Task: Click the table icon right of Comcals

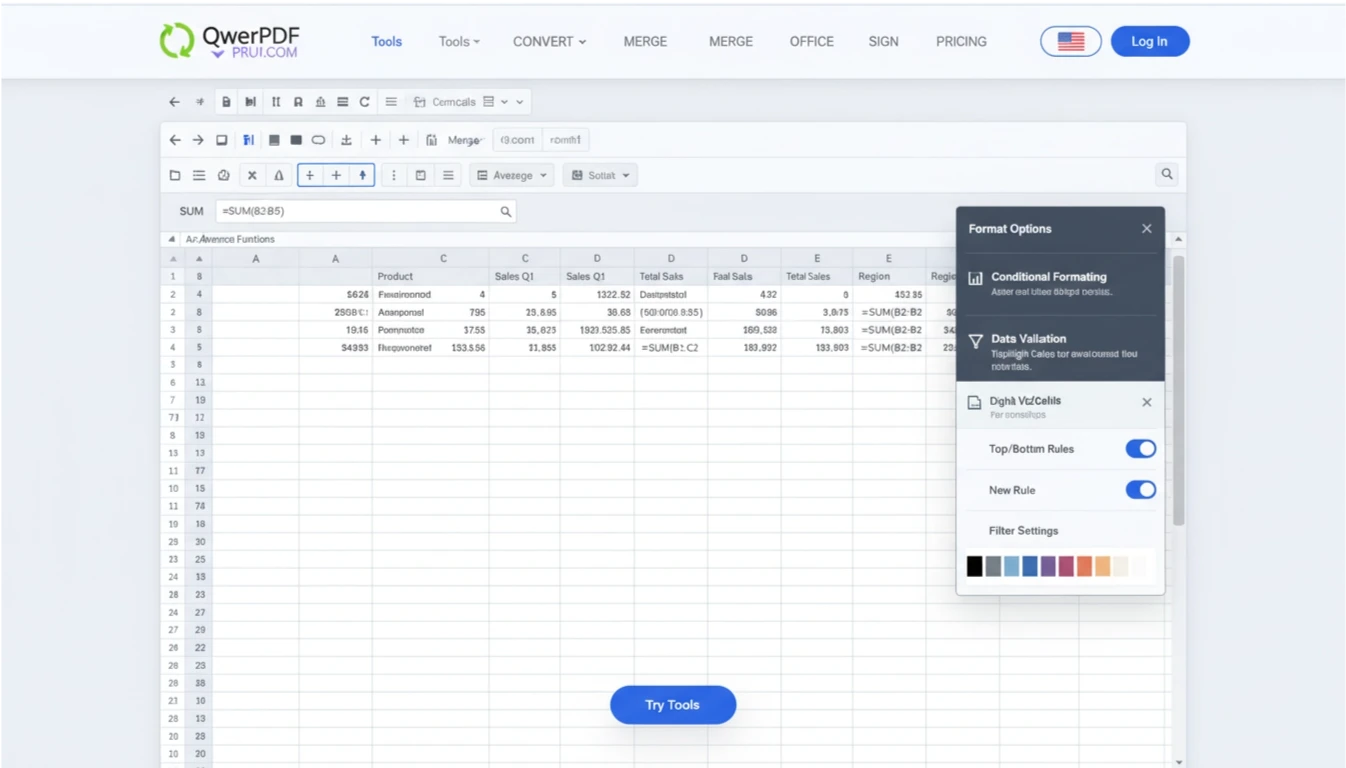Action: pyautogui.click(x=489, y=102)
